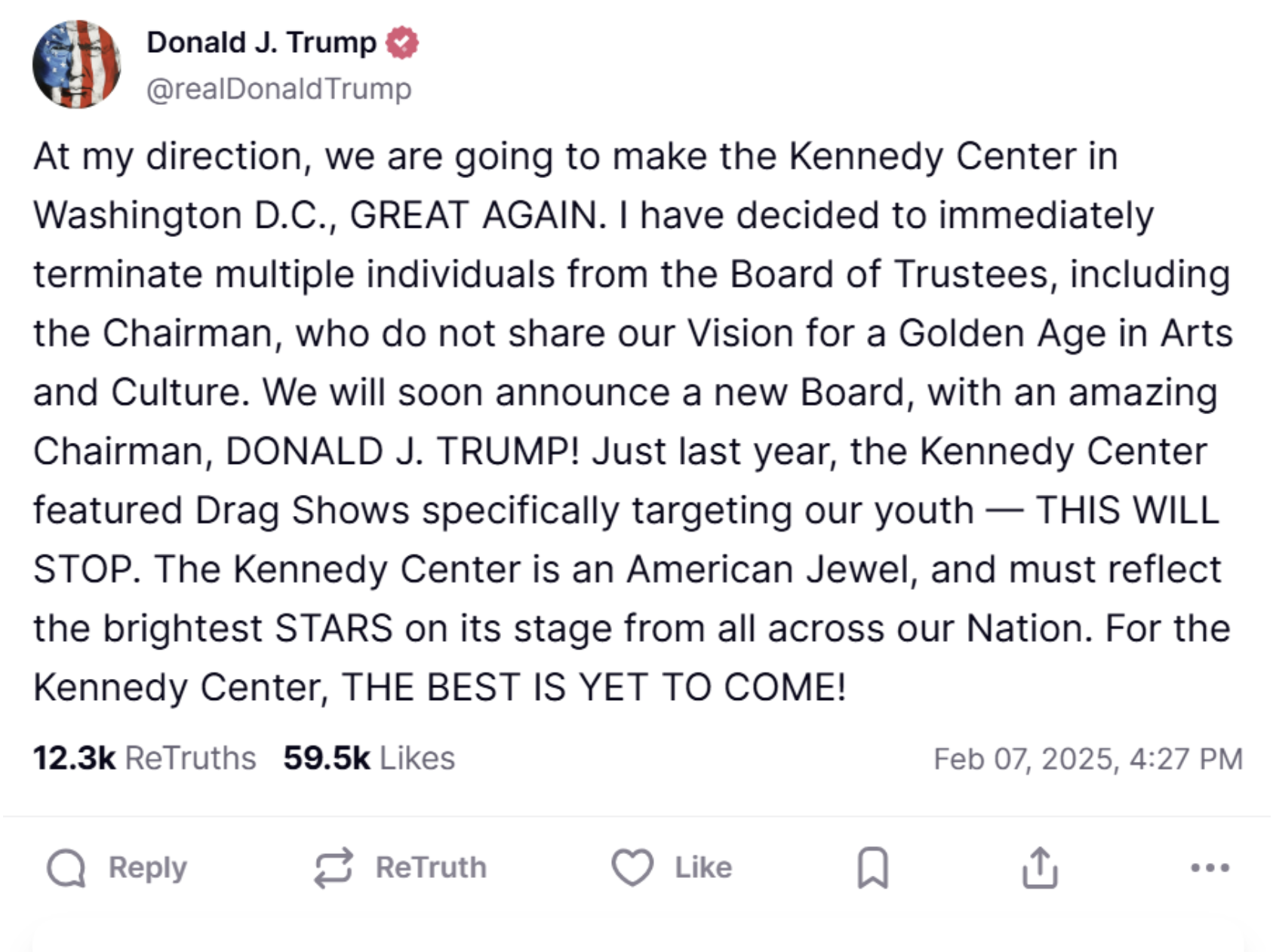1276x952 pixels.
Task: View the 12.3k ReTruths list
Action: pyautogui.click(x=74, y=758)
